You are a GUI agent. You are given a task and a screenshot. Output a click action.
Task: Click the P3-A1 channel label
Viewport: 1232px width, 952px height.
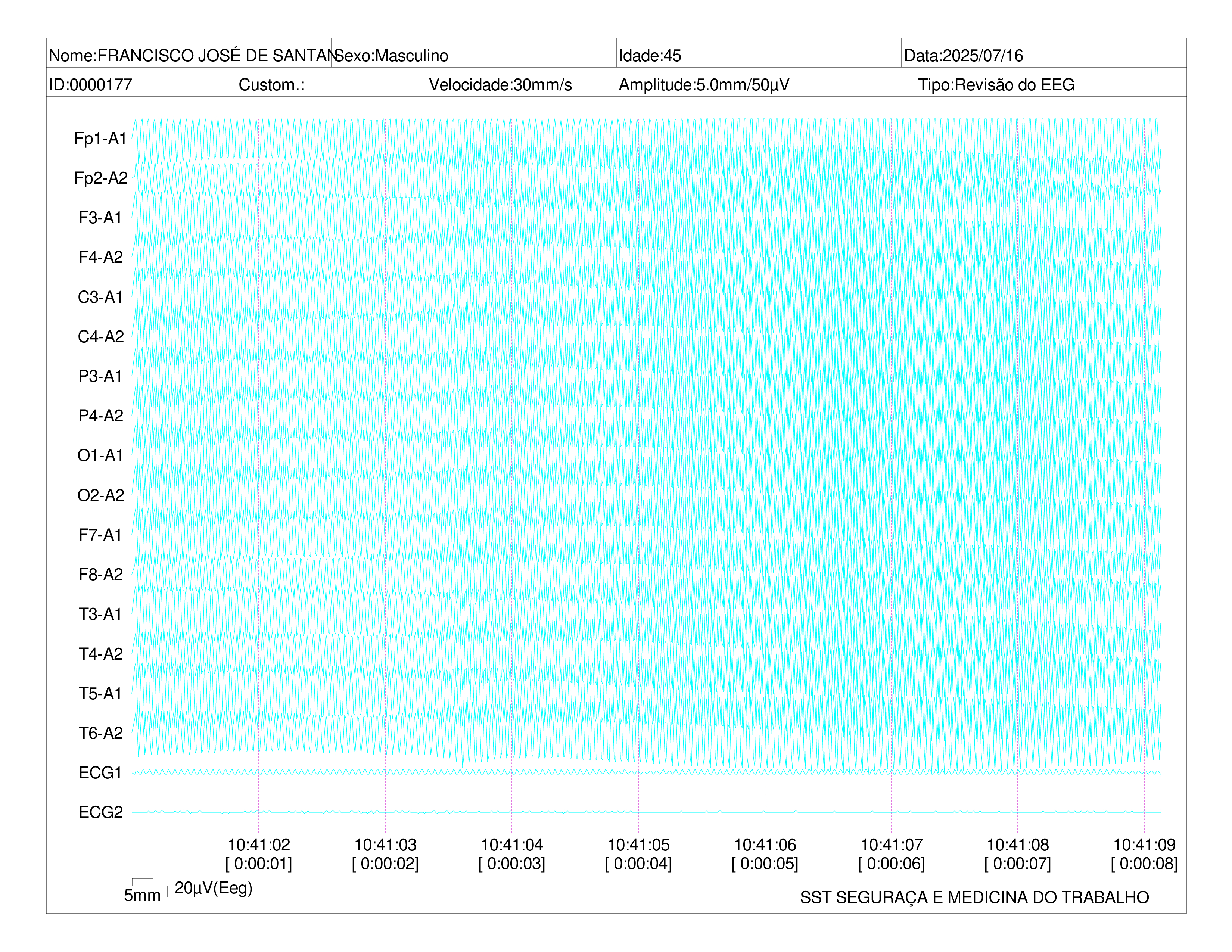point(100,376)
